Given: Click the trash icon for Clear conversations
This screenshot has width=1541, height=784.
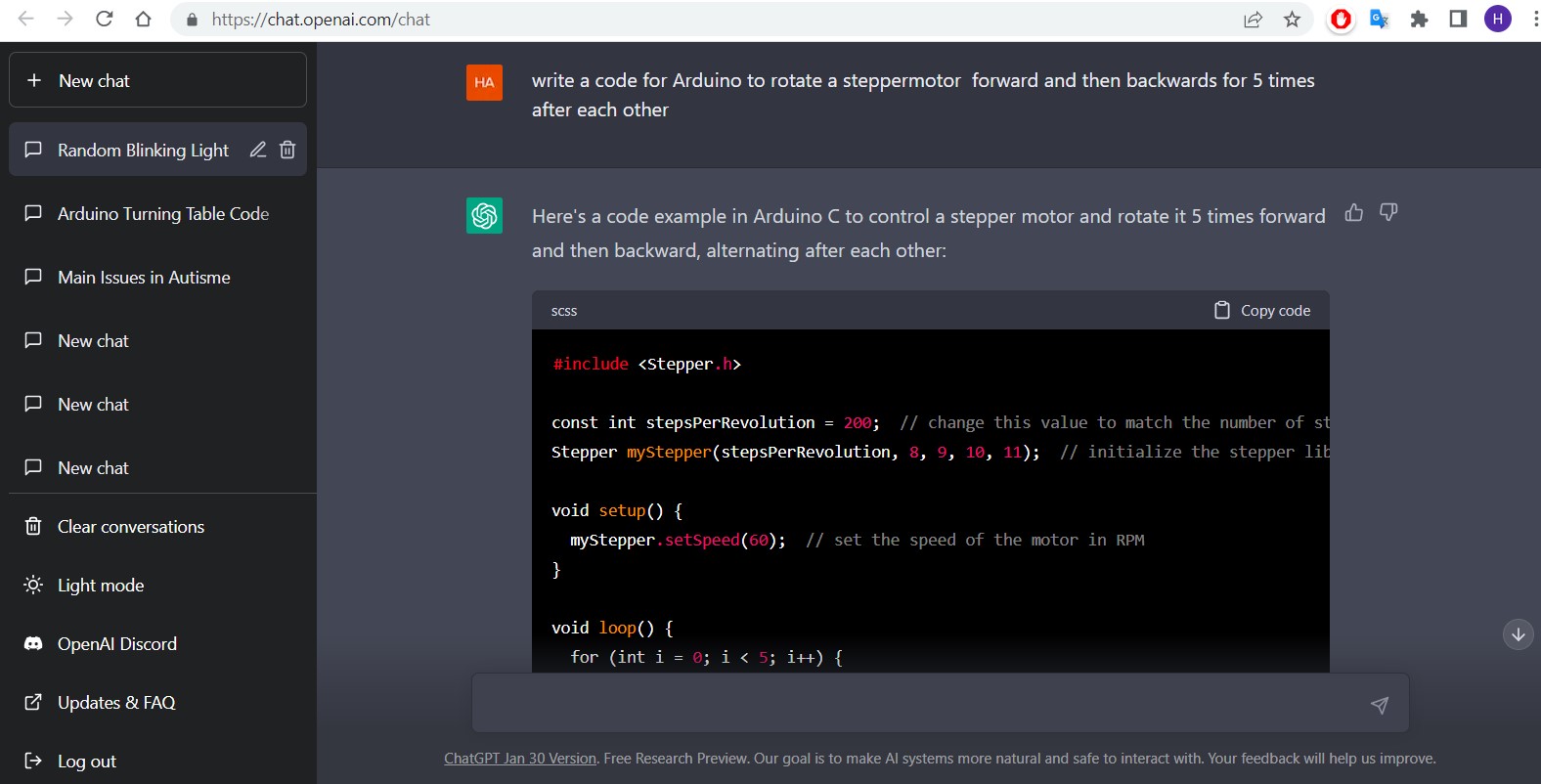Looking at the screenshot, I should pyautogui.click(x=33, y=526).
